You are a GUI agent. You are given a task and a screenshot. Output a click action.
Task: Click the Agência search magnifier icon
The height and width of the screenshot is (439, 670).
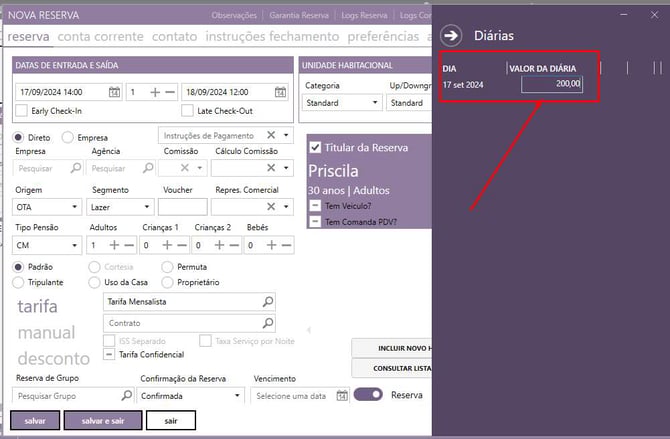pyautogui.click(x=147, y=169)
